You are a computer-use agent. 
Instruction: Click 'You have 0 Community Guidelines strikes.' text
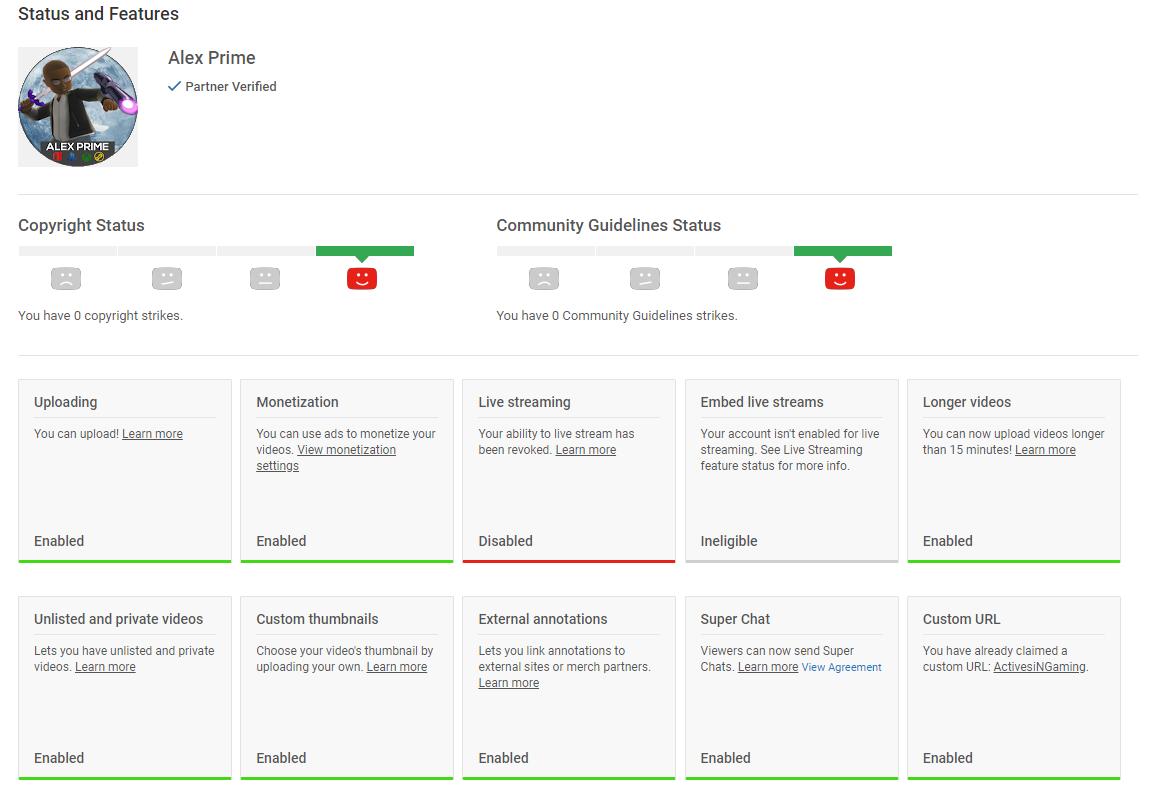click(616, 316)
